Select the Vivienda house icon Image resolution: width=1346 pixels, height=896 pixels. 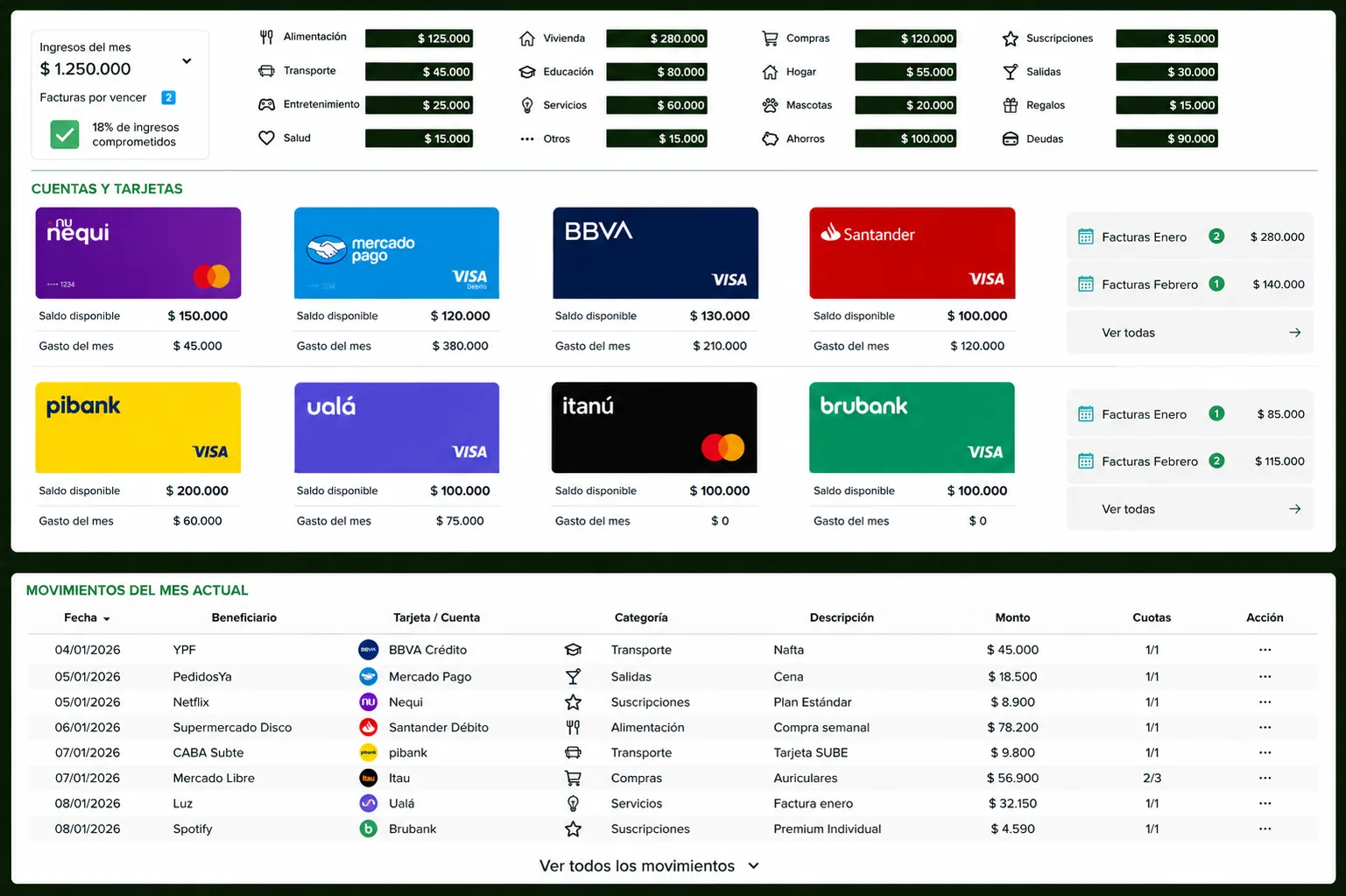pos(527,39)
